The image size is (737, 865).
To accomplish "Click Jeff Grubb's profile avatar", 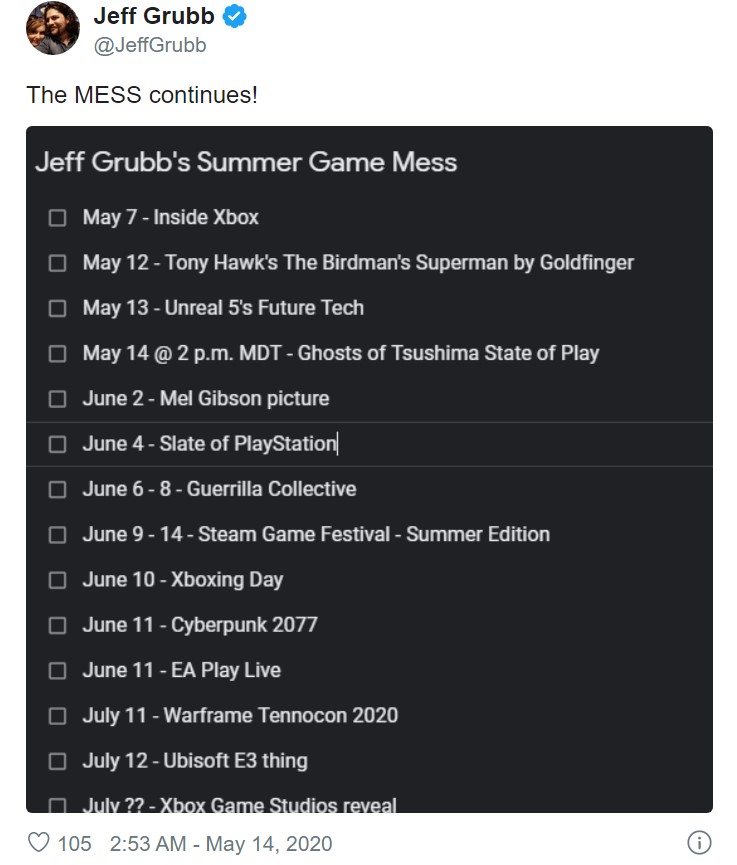I will pos(52,28).
